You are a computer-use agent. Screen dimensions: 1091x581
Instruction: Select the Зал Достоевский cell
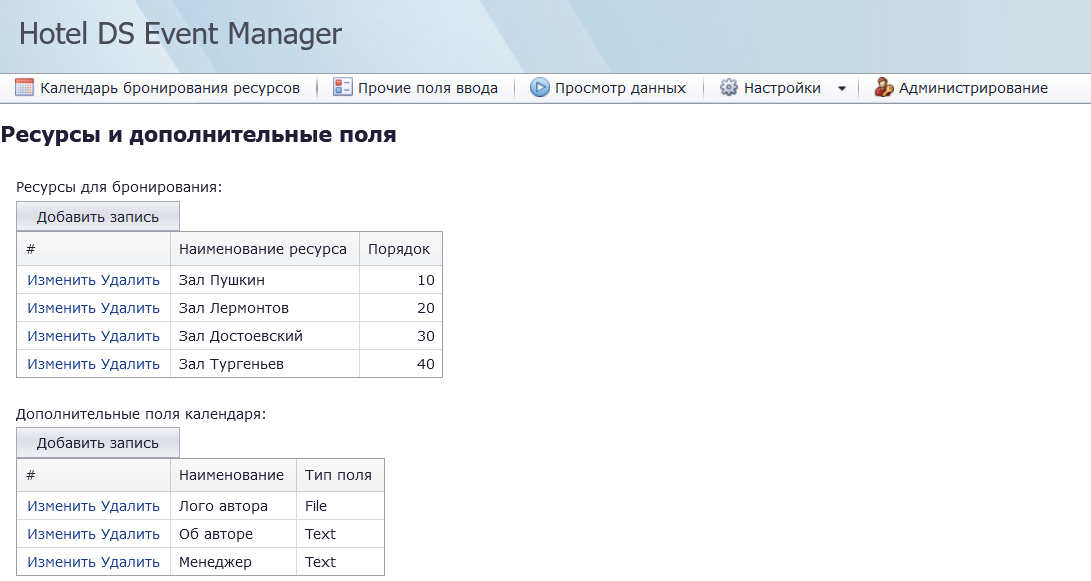coord(265,335)
